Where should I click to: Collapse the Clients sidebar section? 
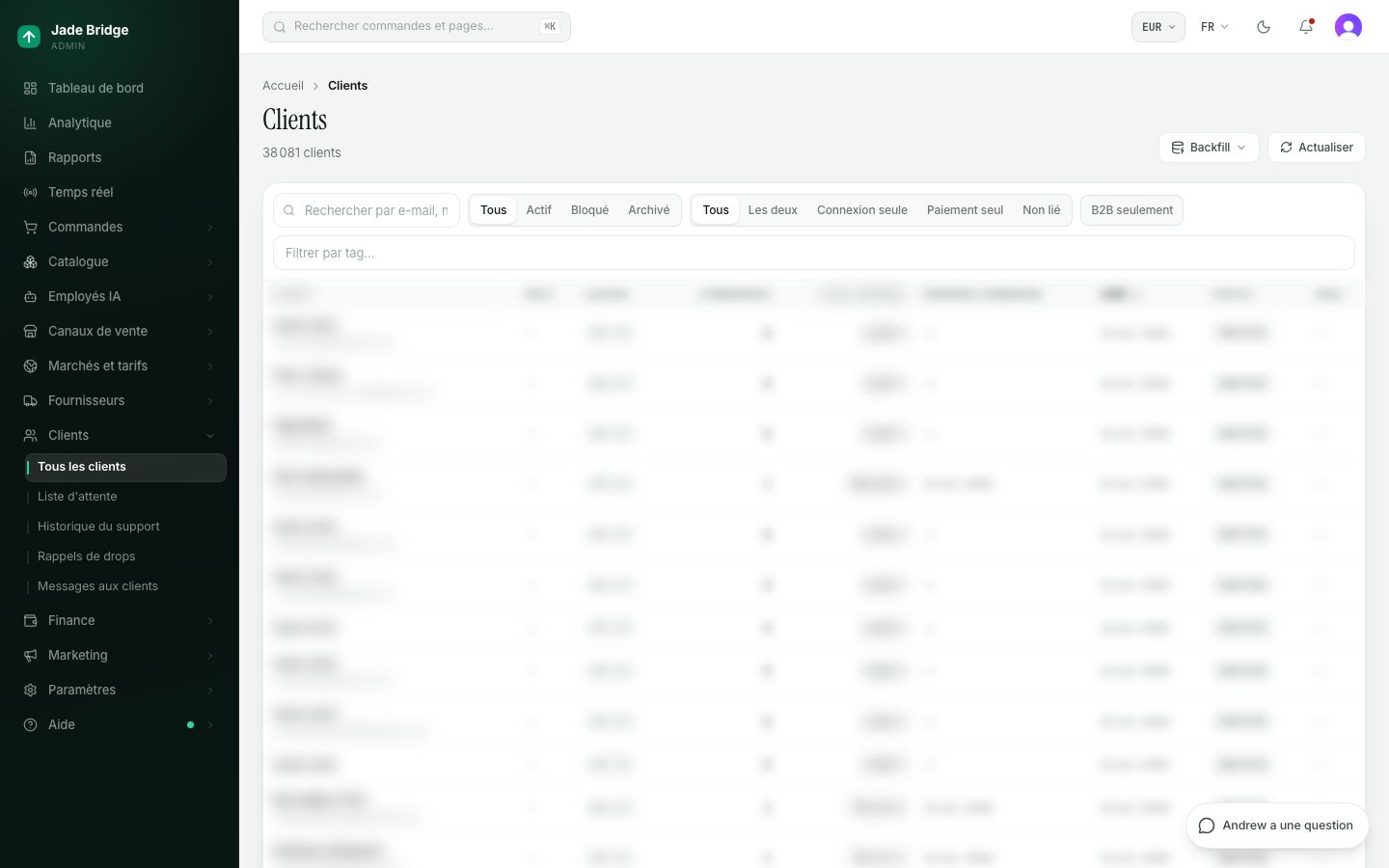coord(121,435)
